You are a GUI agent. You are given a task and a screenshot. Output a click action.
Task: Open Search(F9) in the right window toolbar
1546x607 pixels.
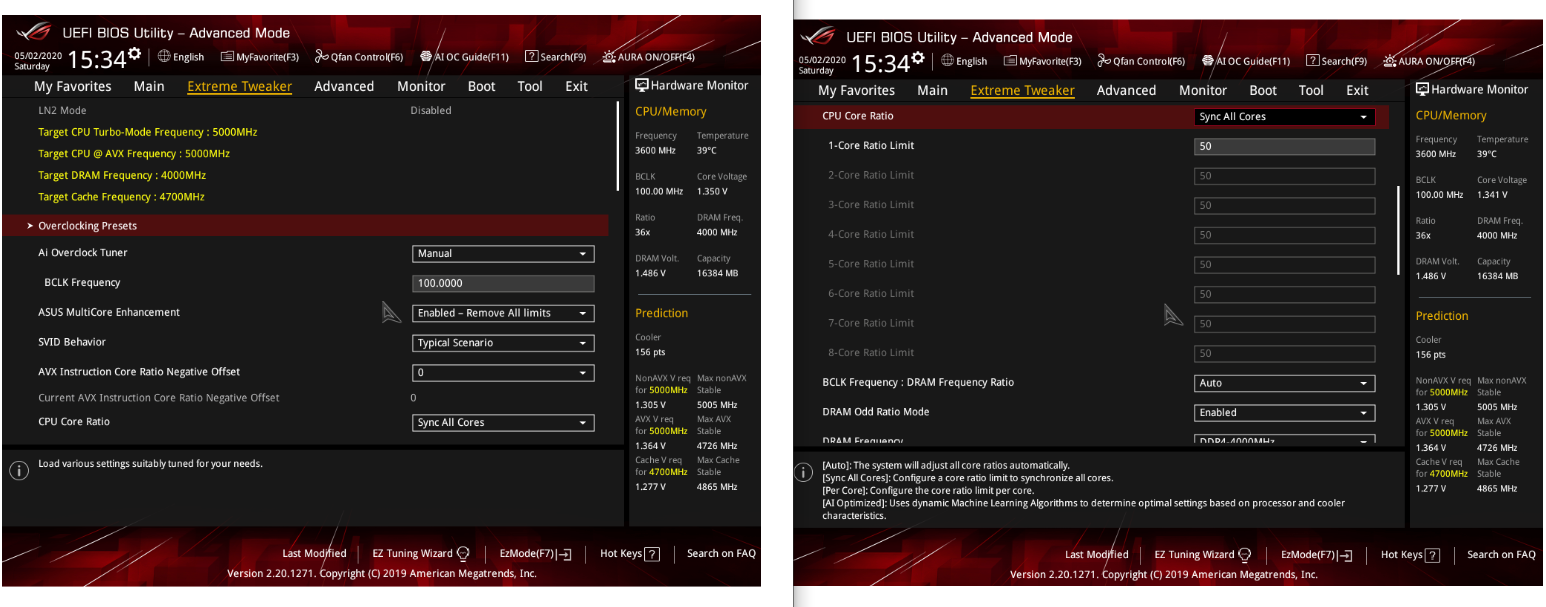tap(1337, 61)
